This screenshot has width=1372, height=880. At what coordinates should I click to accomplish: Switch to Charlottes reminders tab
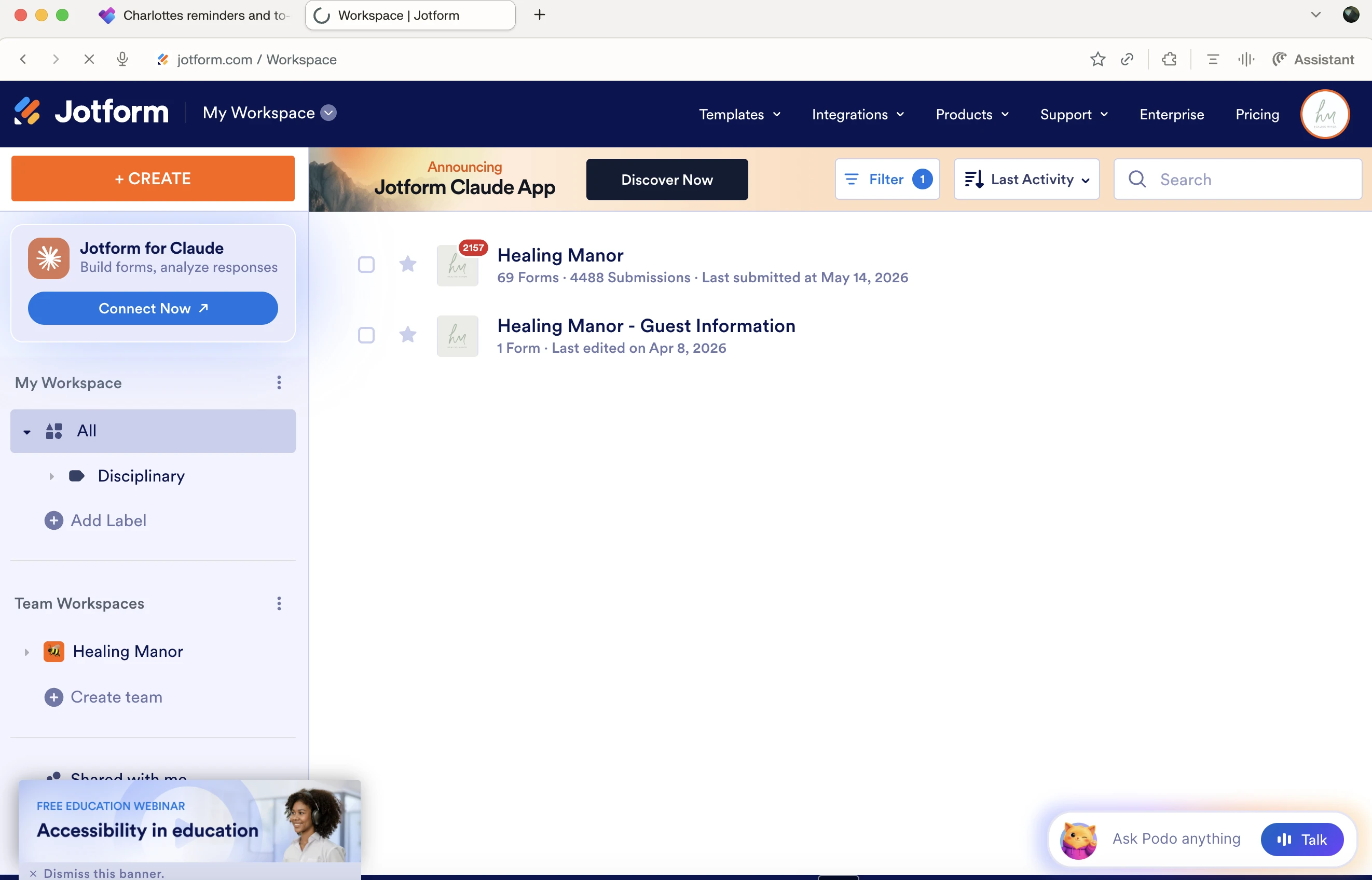194,15
